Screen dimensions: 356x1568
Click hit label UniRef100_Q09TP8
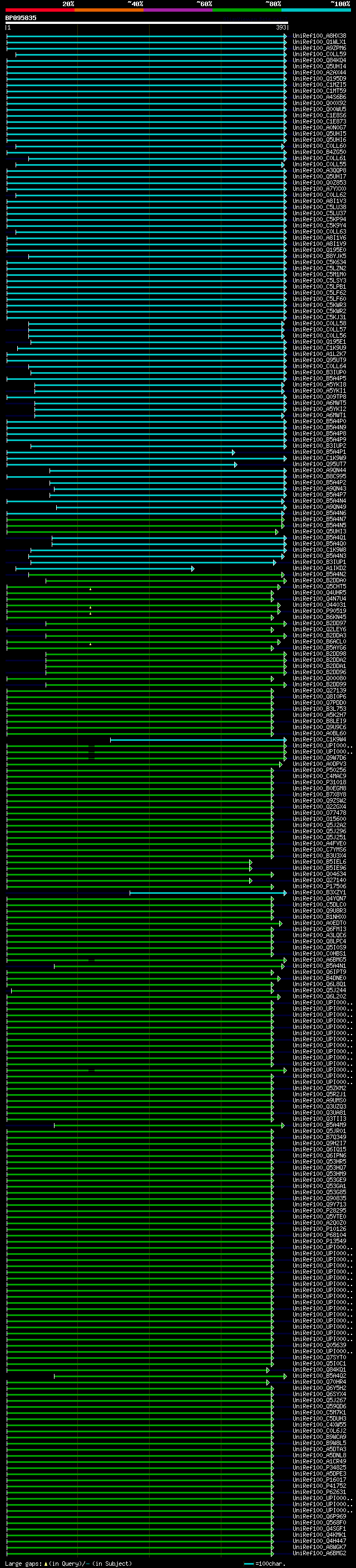(319, 397)
